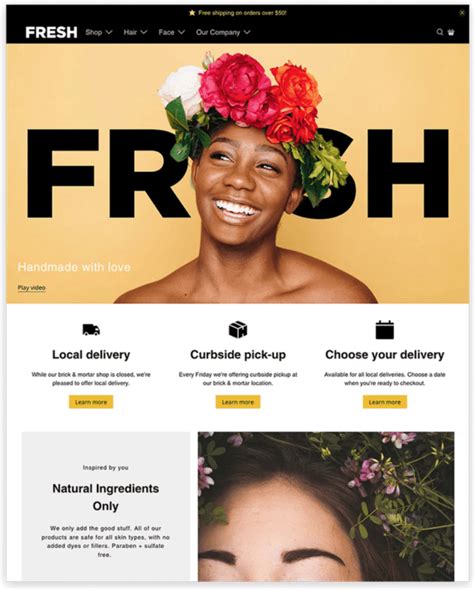
Task: Click the calendar icon
Action: coord(384,330)
